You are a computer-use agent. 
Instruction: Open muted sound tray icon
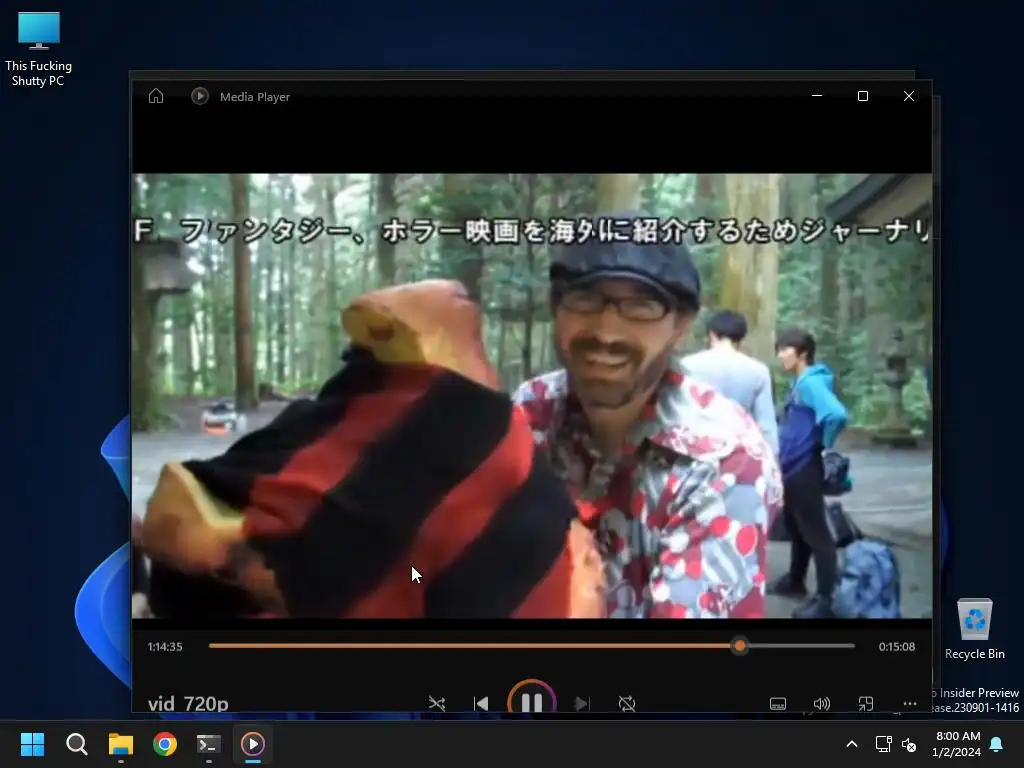908,744
